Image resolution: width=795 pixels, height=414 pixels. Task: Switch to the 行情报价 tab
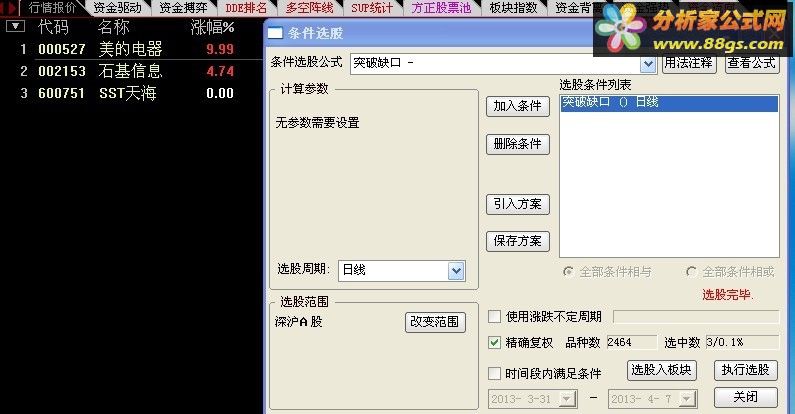(52, 7)
